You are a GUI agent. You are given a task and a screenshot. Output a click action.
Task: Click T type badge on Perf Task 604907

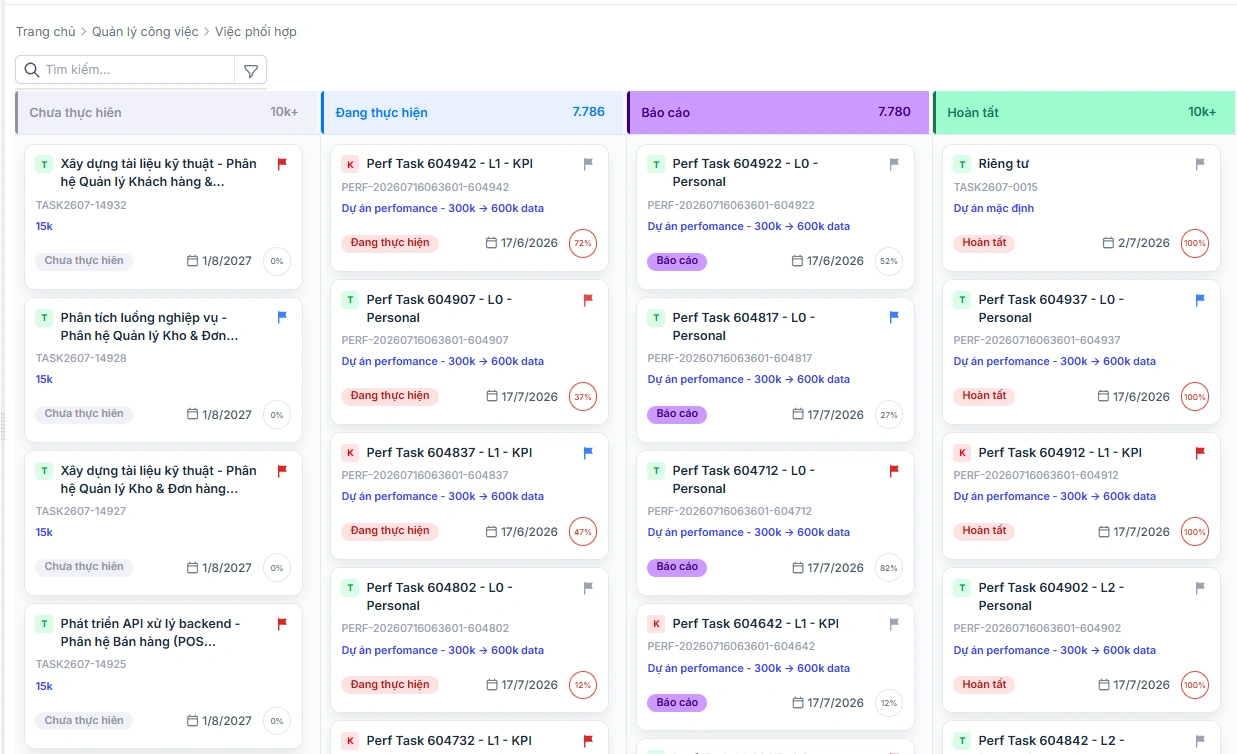tap(350, 299)
